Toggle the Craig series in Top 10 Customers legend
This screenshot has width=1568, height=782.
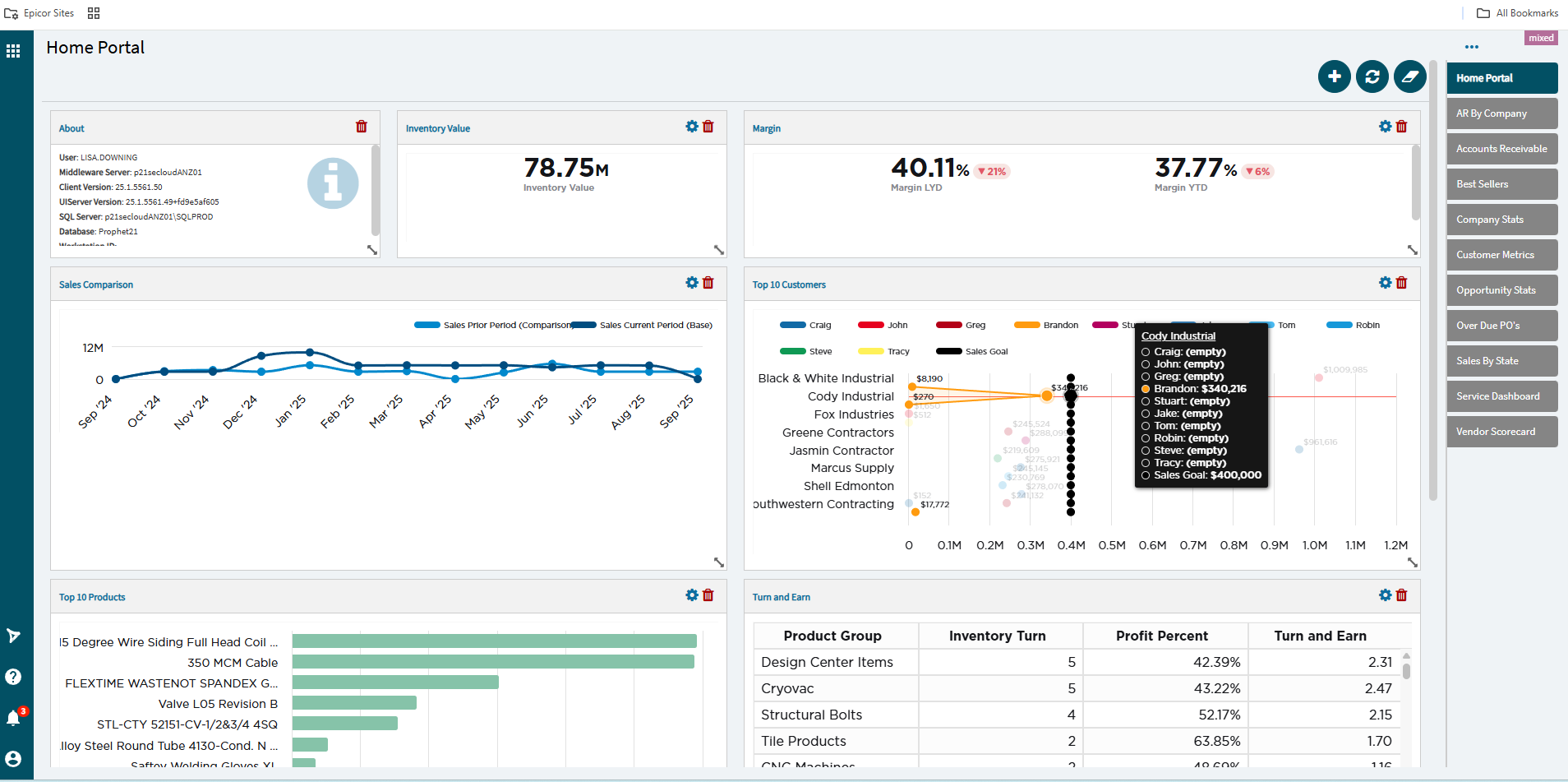pos(806,325)
